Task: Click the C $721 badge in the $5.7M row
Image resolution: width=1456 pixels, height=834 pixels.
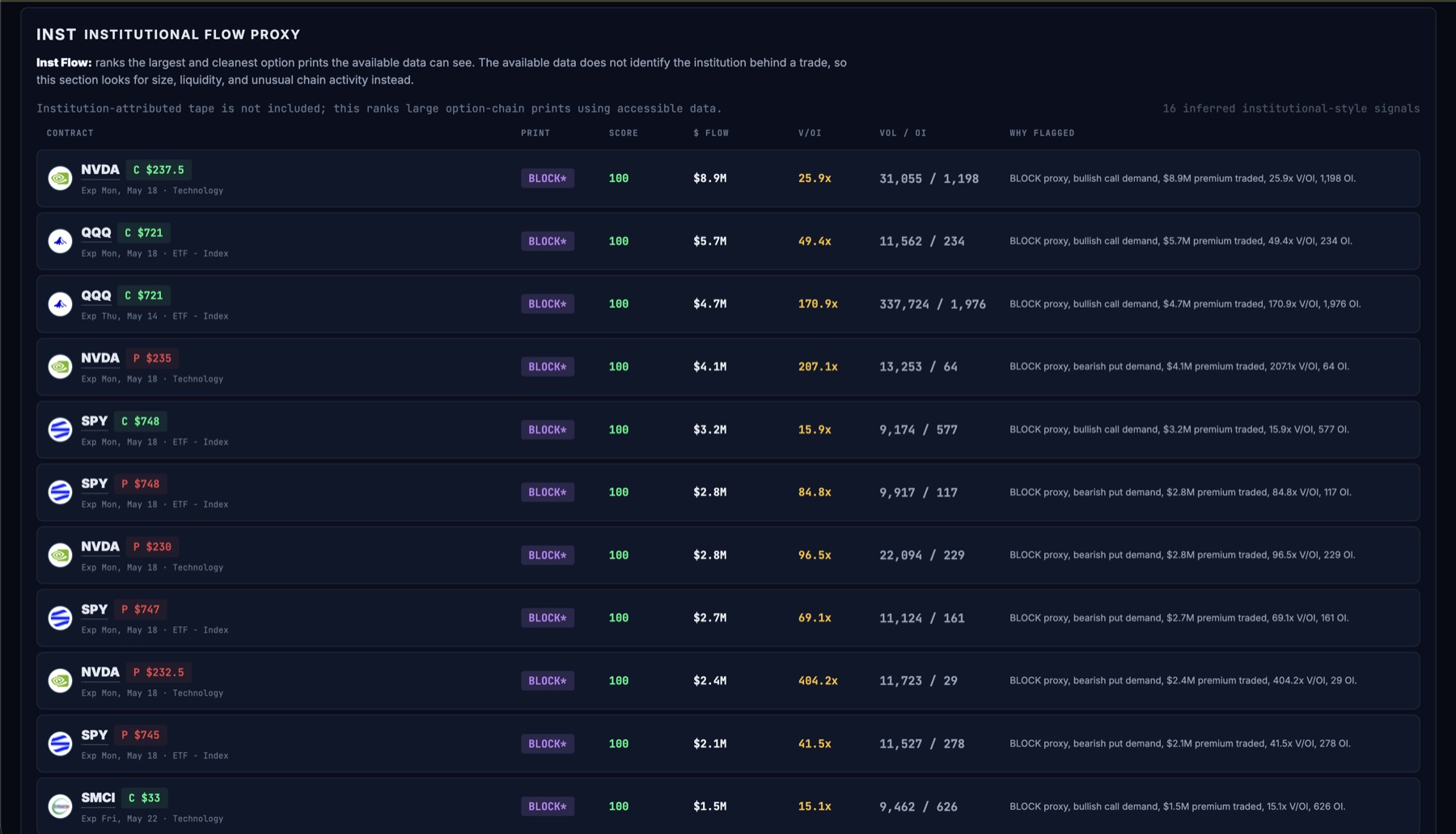Action: (x=144, y=233)
